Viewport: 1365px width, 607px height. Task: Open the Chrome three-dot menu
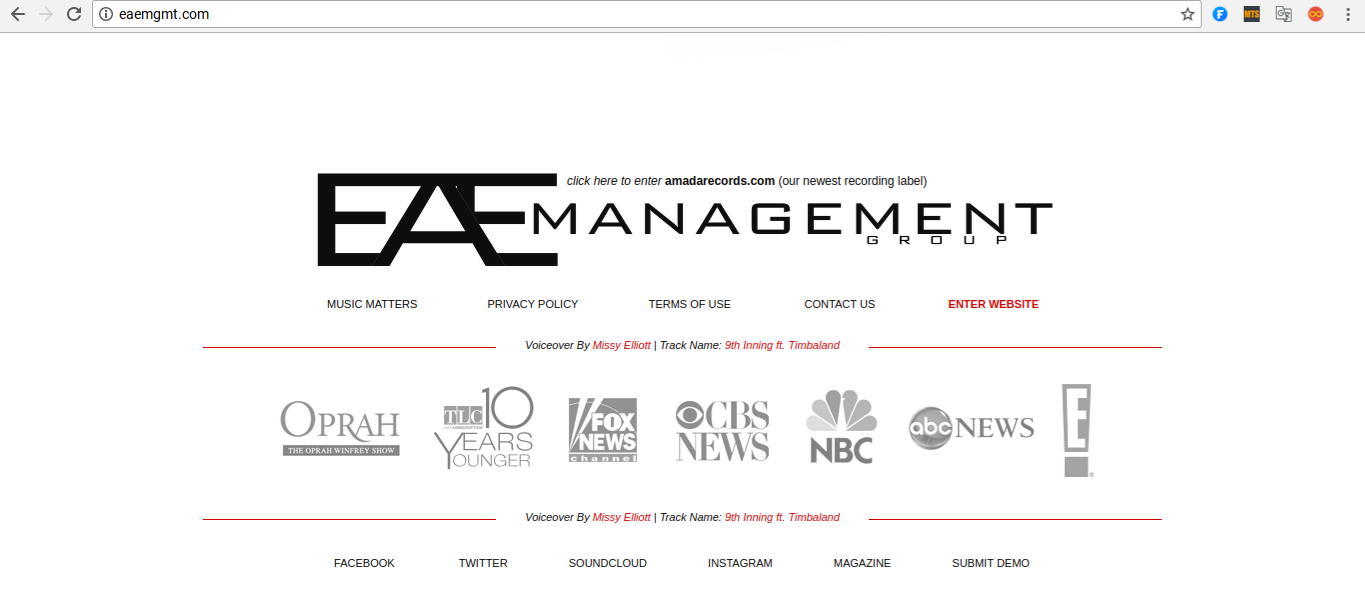(1347, 14)
